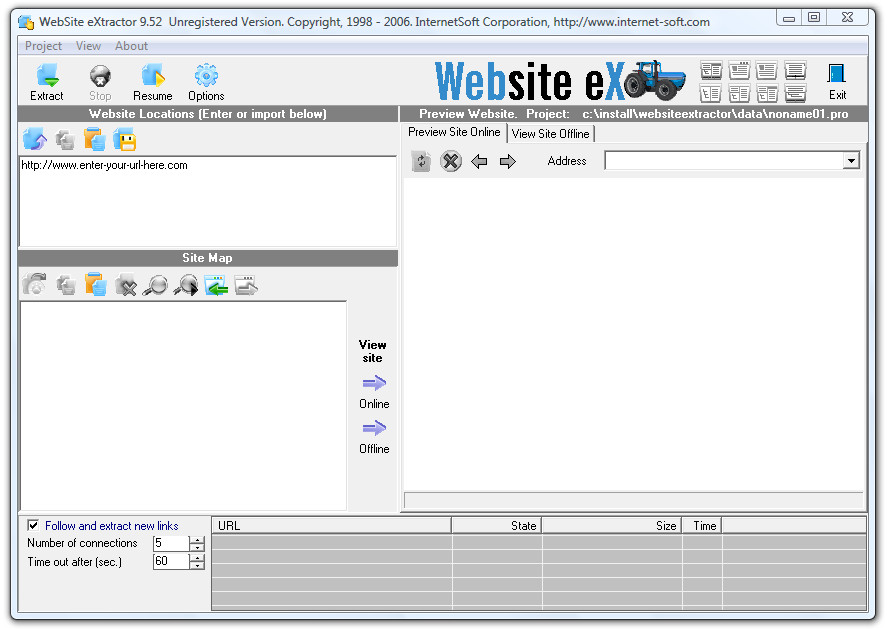Select the bottom-left window layout icon
The width and height of the screenshot is (887, 629).
[x=711, y=93]
